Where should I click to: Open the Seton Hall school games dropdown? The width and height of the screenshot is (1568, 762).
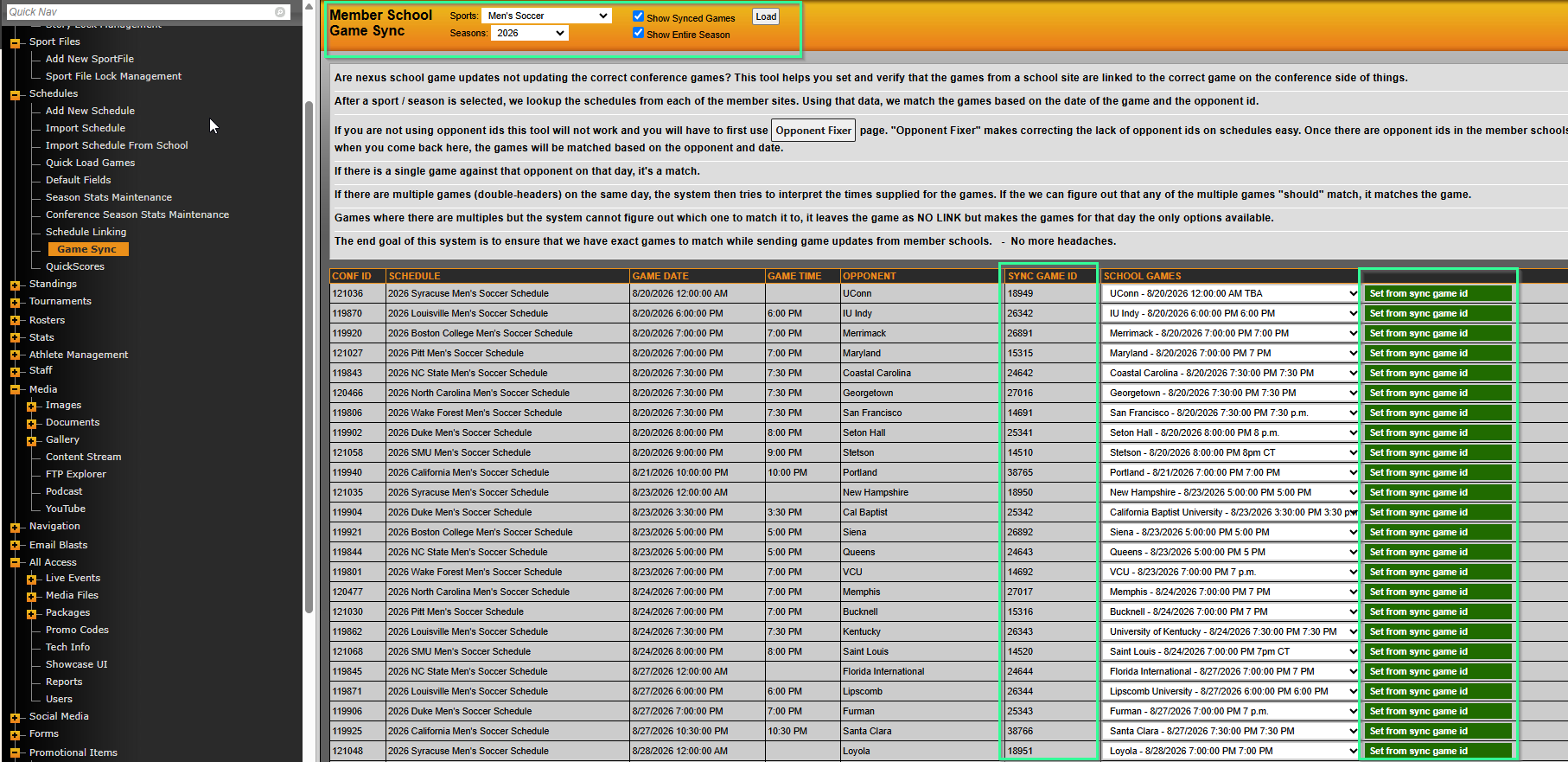click(x=1231, y=432)
